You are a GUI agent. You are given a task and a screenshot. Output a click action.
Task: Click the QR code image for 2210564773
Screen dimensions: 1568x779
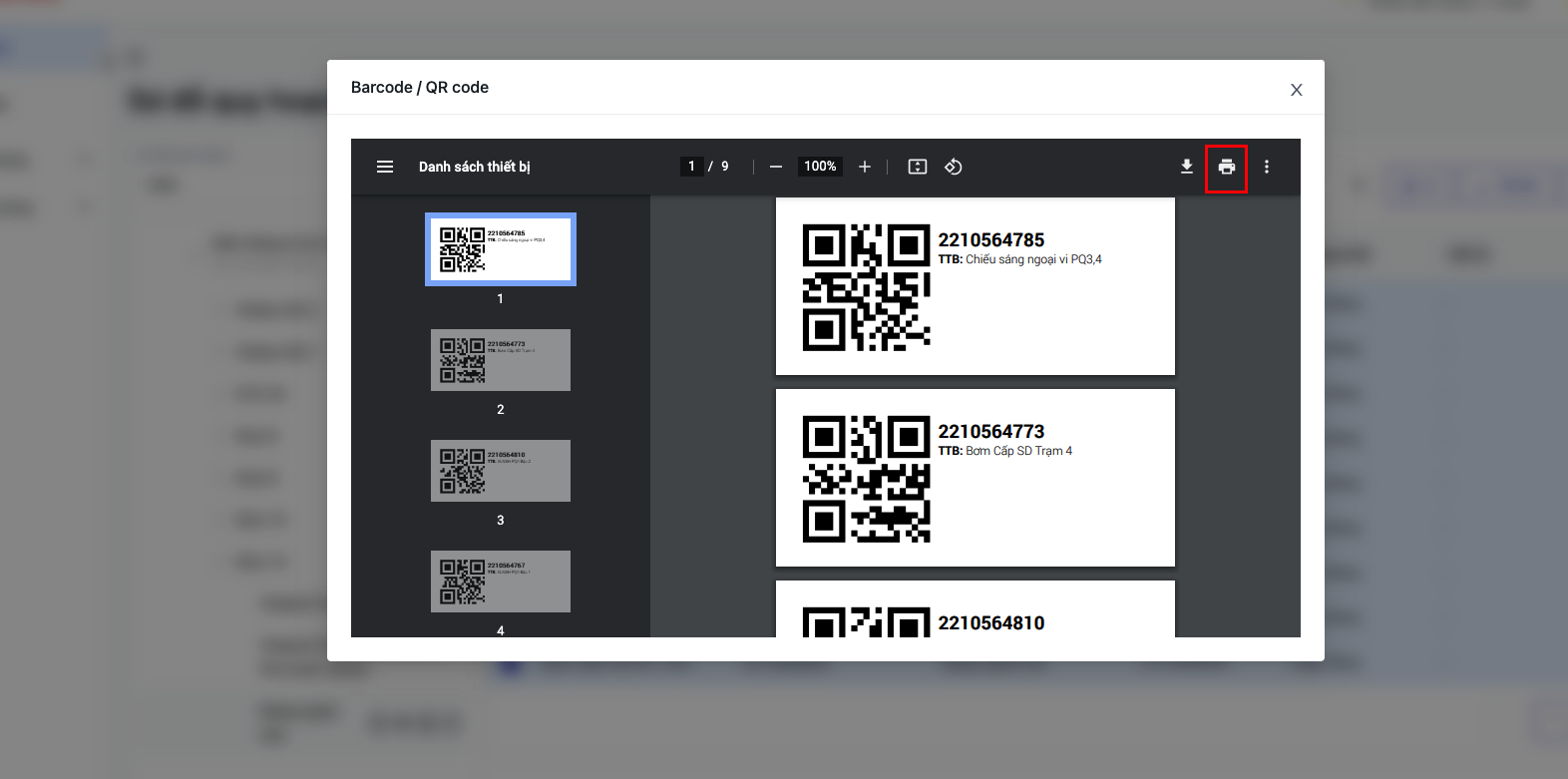click(x=867, y=479)
